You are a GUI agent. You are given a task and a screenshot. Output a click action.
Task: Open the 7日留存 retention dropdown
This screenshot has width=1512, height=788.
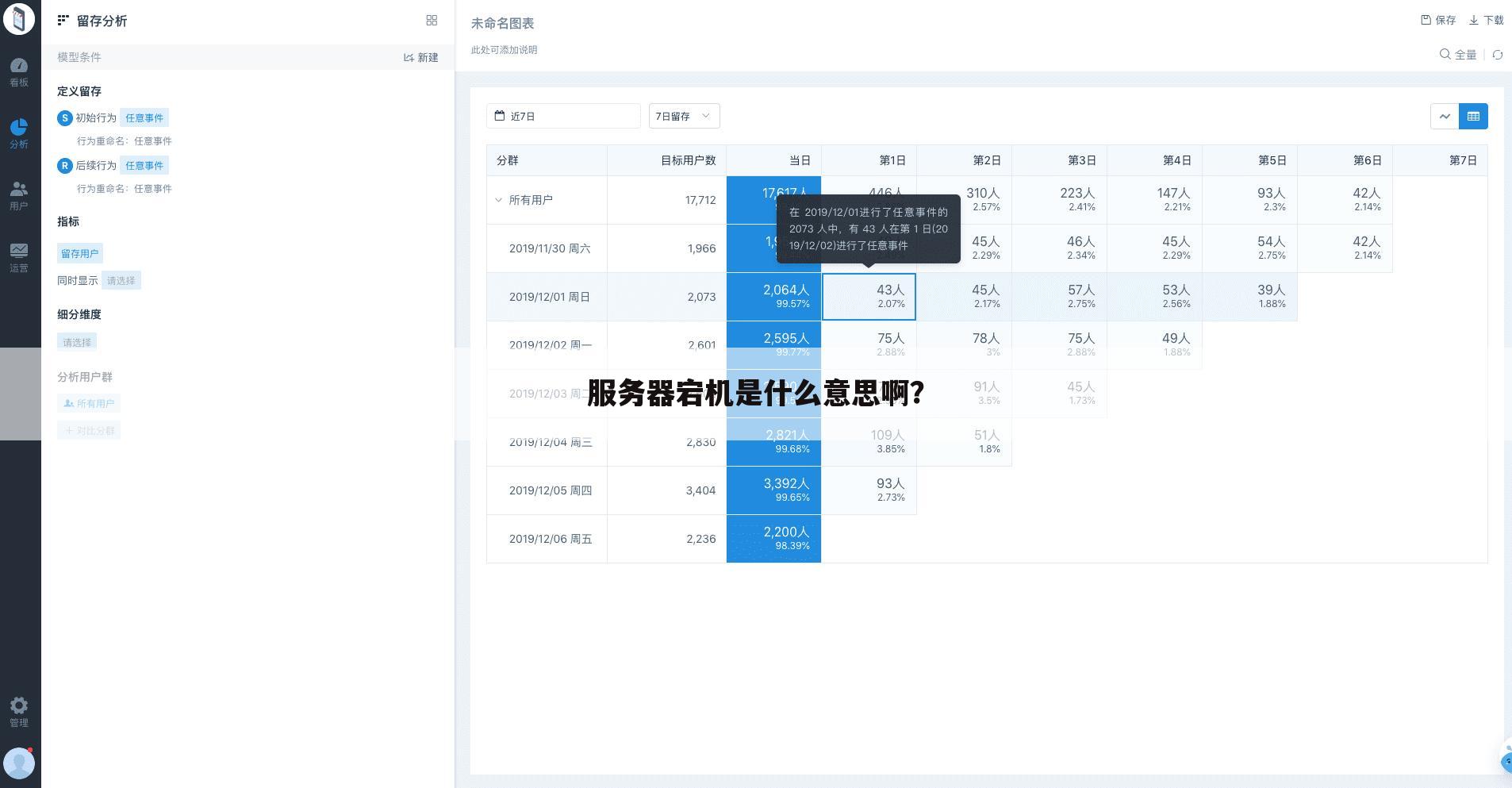pyautogui.click(x=682, y=116)
